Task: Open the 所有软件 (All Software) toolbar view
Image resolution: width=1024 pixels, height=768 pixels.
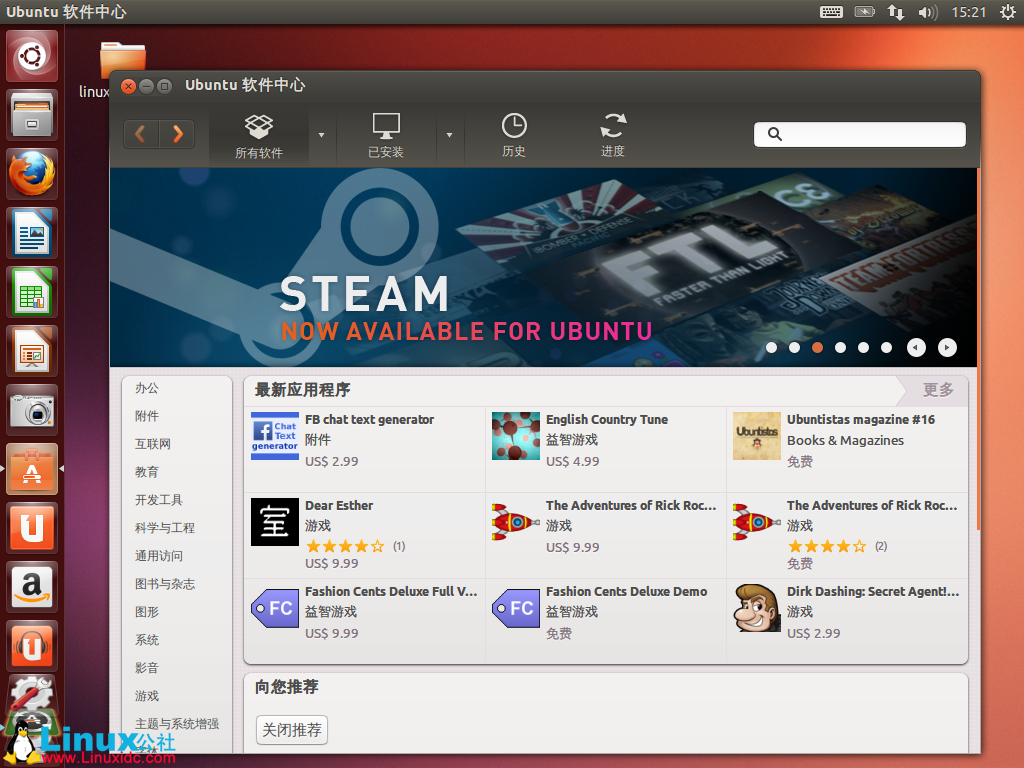Action: click(258, 135)
